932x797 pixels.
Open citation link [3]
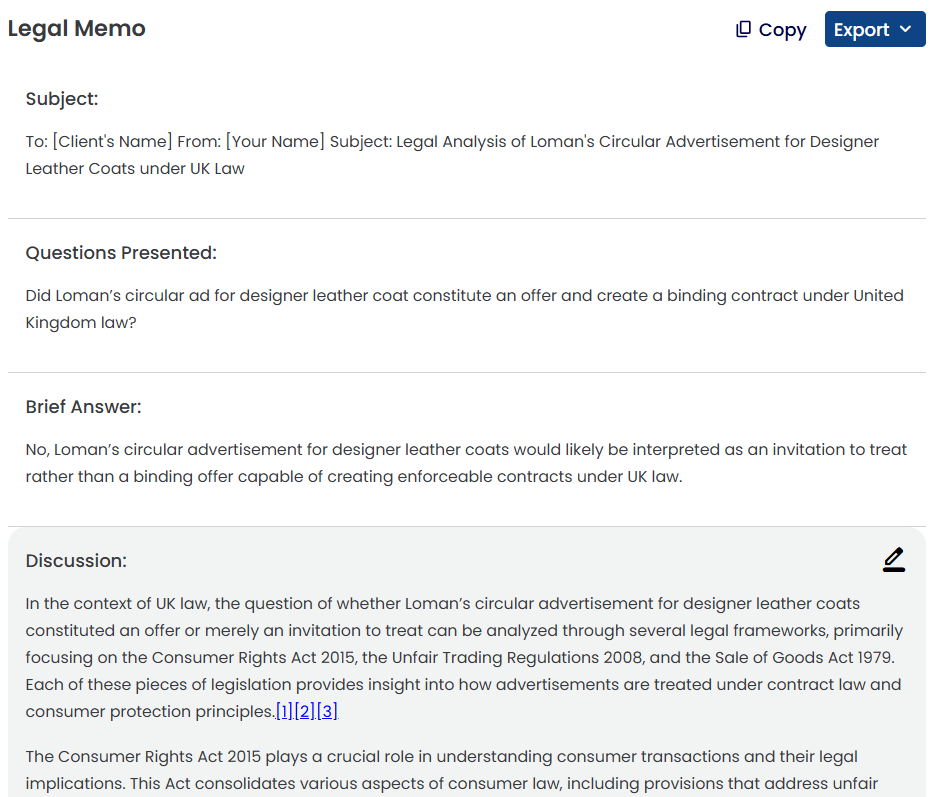[327, 711]
